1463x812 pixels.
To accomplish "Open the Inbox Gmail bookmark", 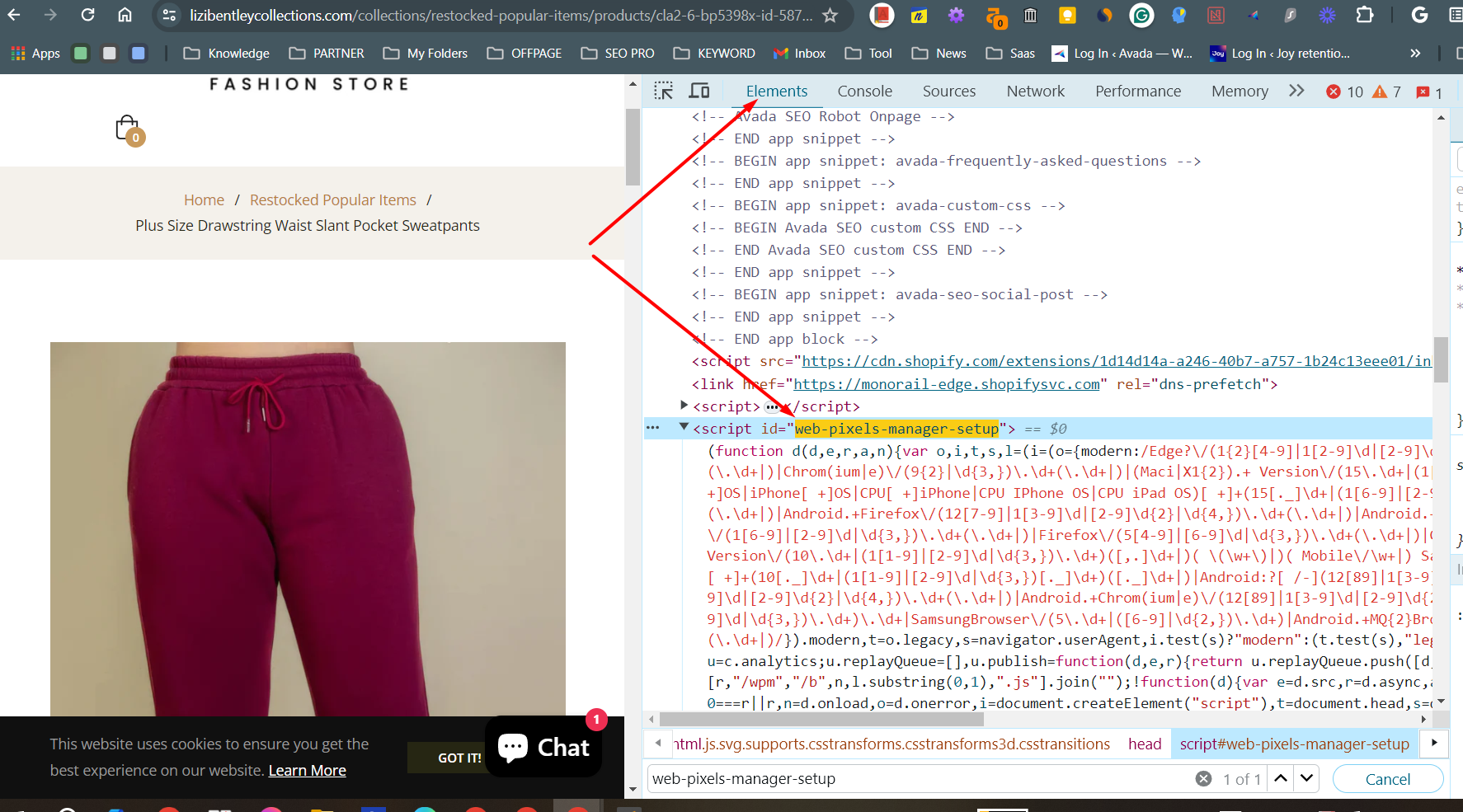I will click(799, 54).
